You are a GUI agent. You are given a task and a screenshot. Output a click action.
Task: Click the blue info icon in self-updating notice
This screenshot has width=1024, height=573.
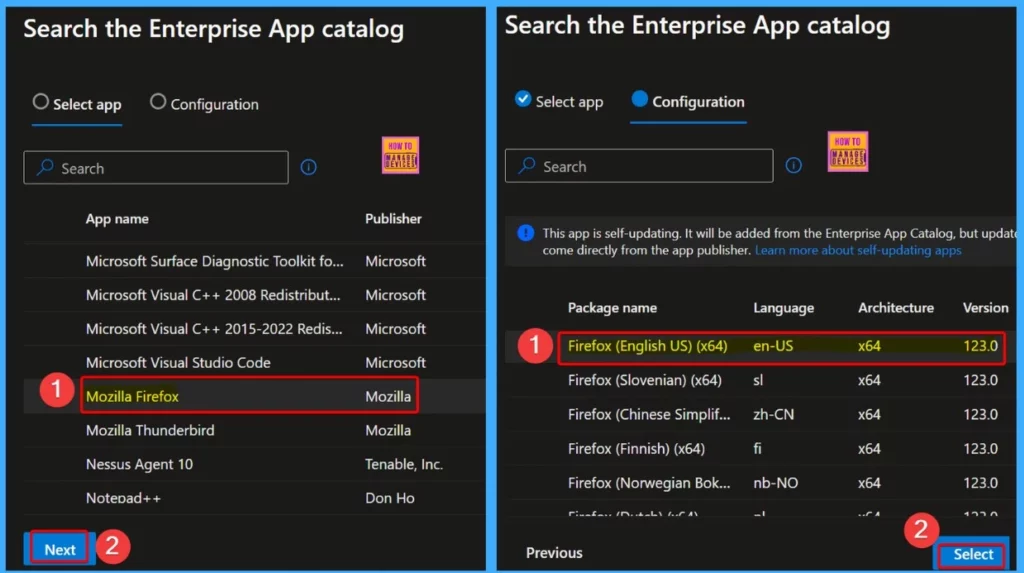point(526,233)
